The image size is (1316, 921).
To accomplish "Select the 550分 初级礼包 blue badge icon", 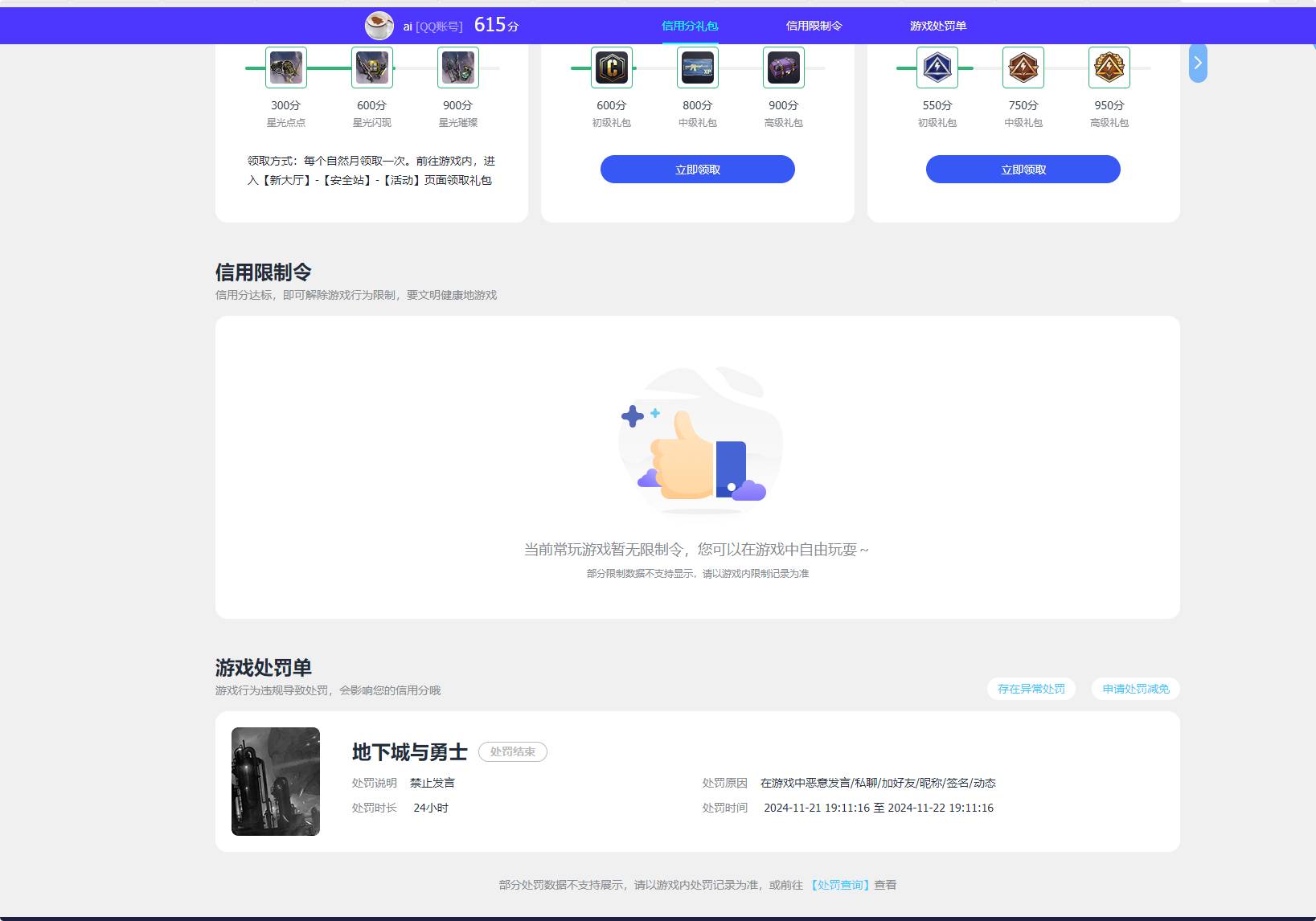I will pyautogui.click(x=937, y=68).
